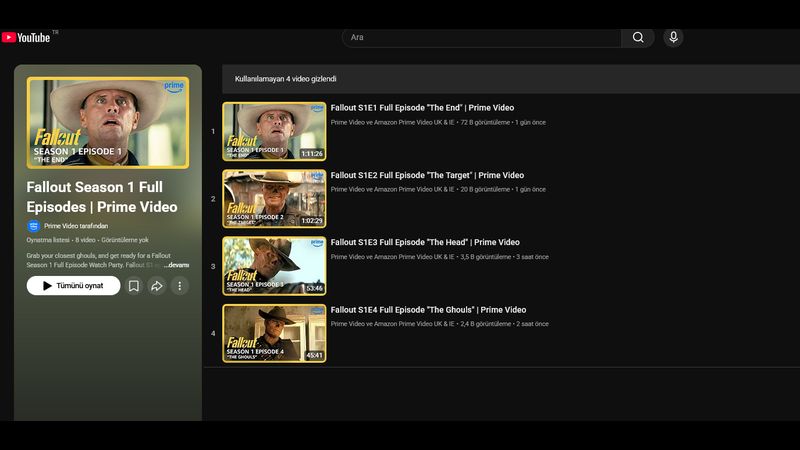
Task: Click channel line under S1E1 with 72 B görüntüleme
Action: pyautogui.click(x=438, y=122)
